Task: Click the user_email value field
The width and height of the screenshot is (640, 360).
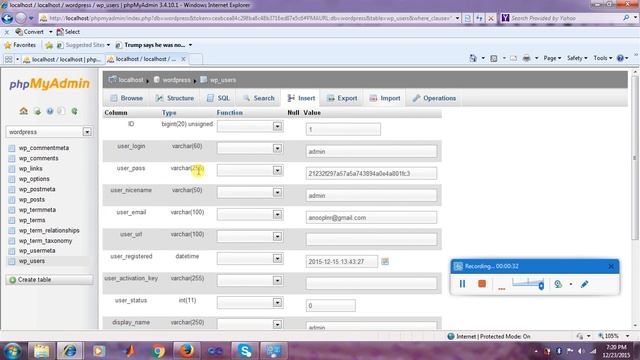Action: point(371,218)
